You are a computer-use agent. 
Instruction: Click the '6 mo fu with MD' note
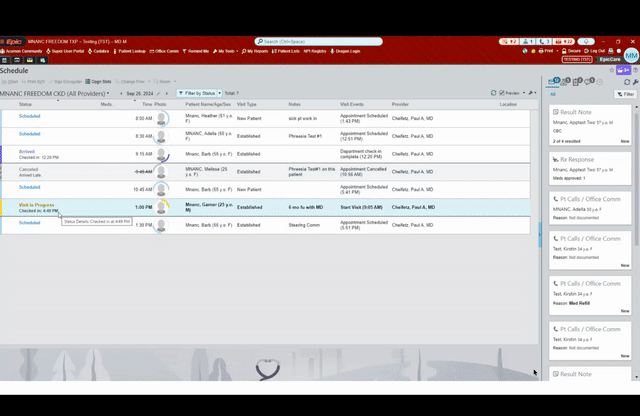306,207
